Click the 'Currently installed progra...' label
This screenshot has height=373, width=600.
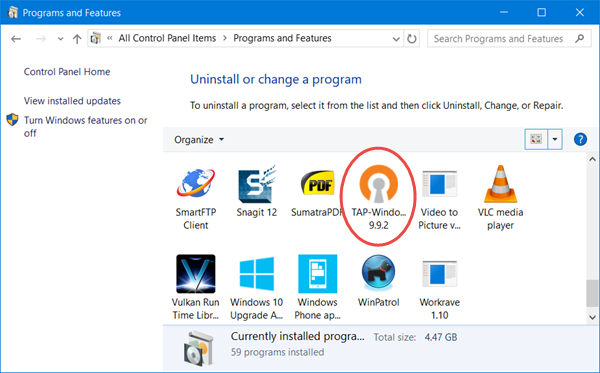click(298, 336)
